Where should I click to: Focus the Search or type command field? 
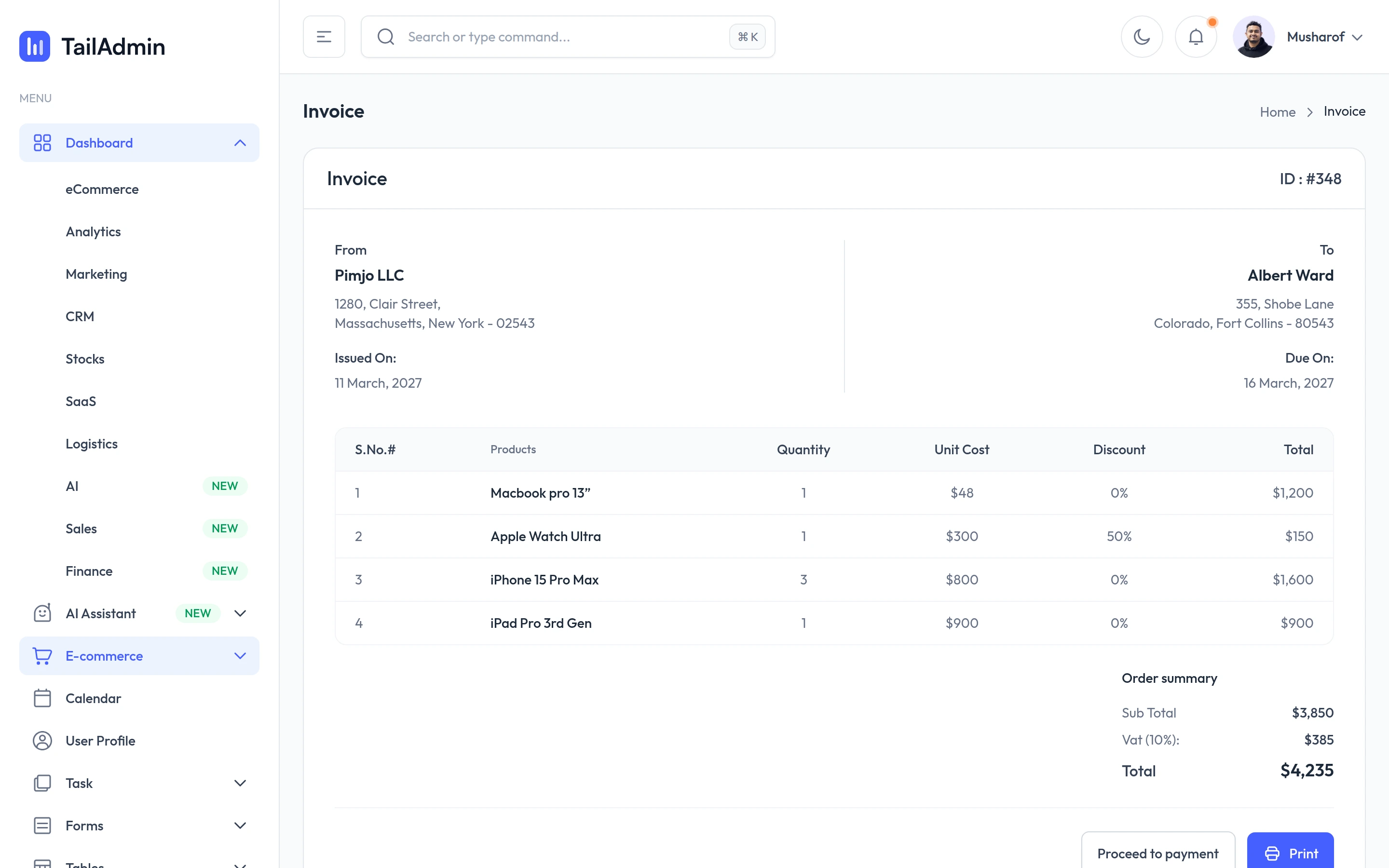(x=568, y=37)
